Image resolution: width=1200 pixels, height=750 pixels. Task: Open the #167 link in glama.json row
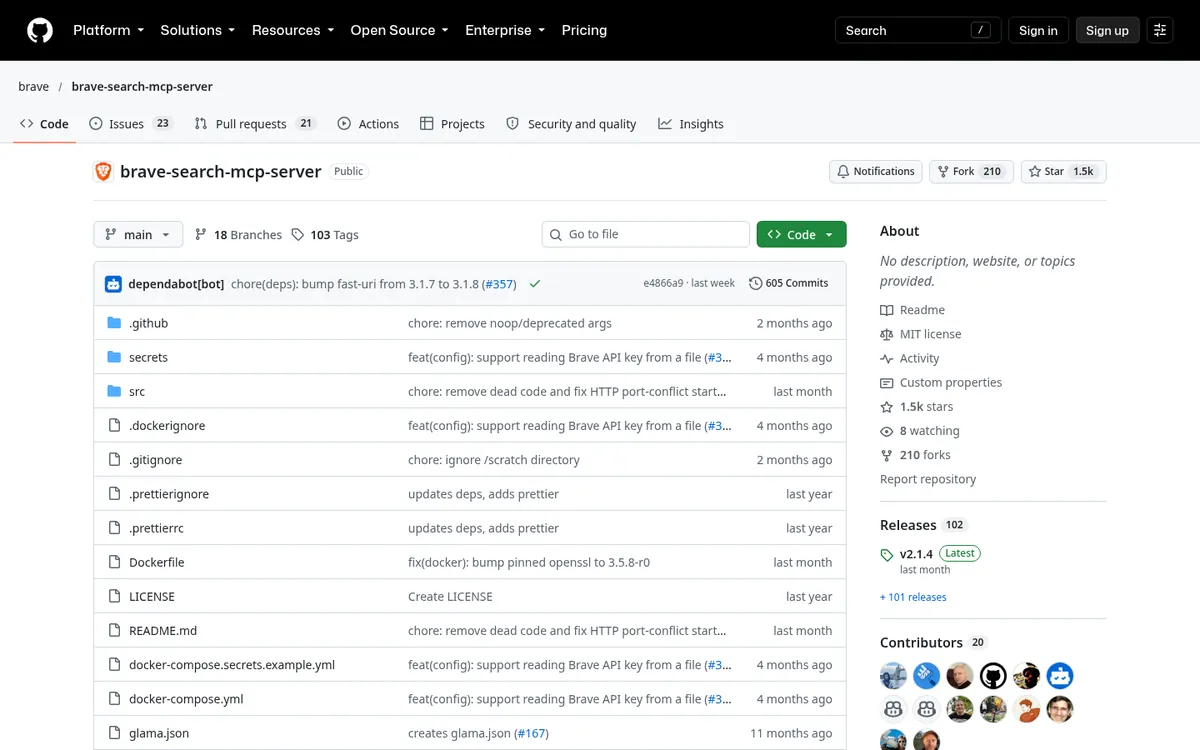pos(531,733)
